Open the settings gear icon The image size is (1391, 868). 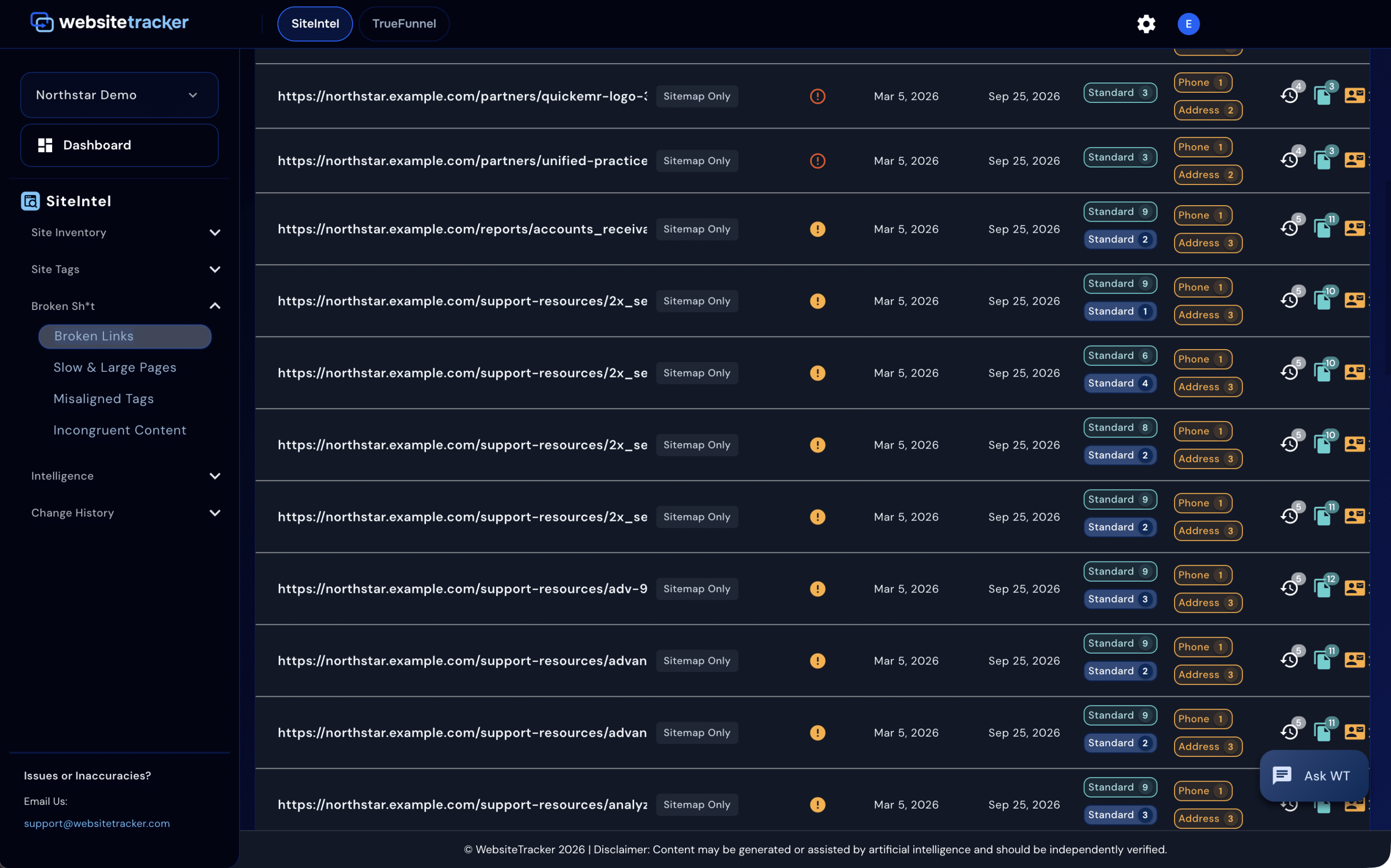(x=1146, y=24)
